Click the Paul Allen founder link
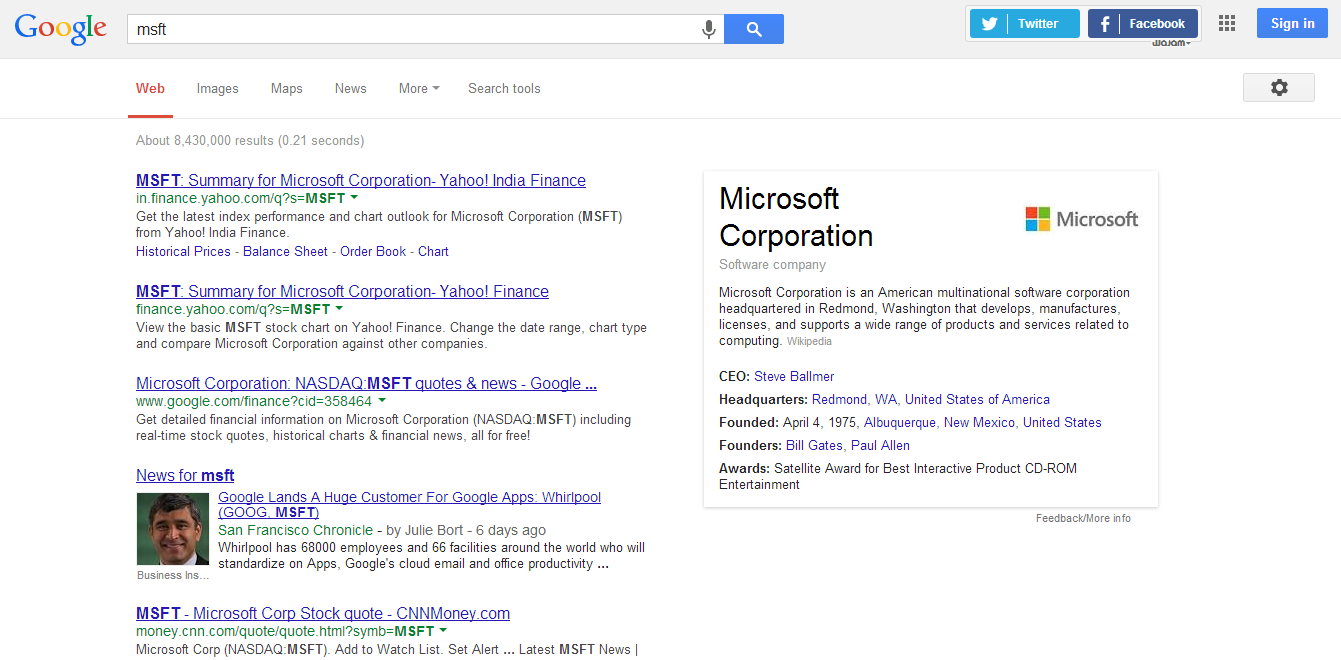The image size is (1341, 660). click(x=880, y=445)
